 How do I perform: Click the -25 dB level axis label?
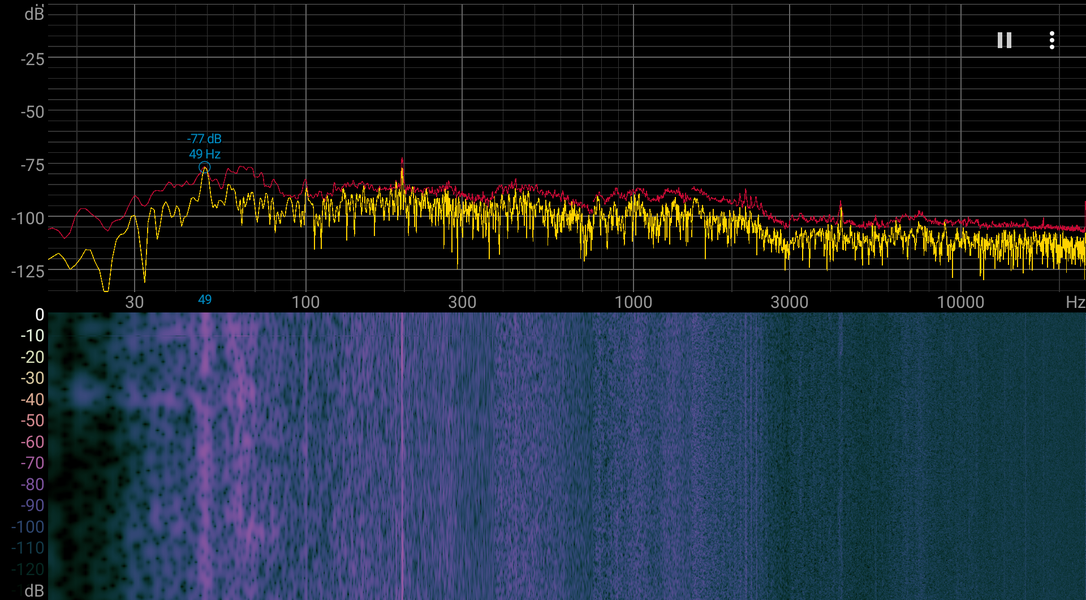coord(32,59)
